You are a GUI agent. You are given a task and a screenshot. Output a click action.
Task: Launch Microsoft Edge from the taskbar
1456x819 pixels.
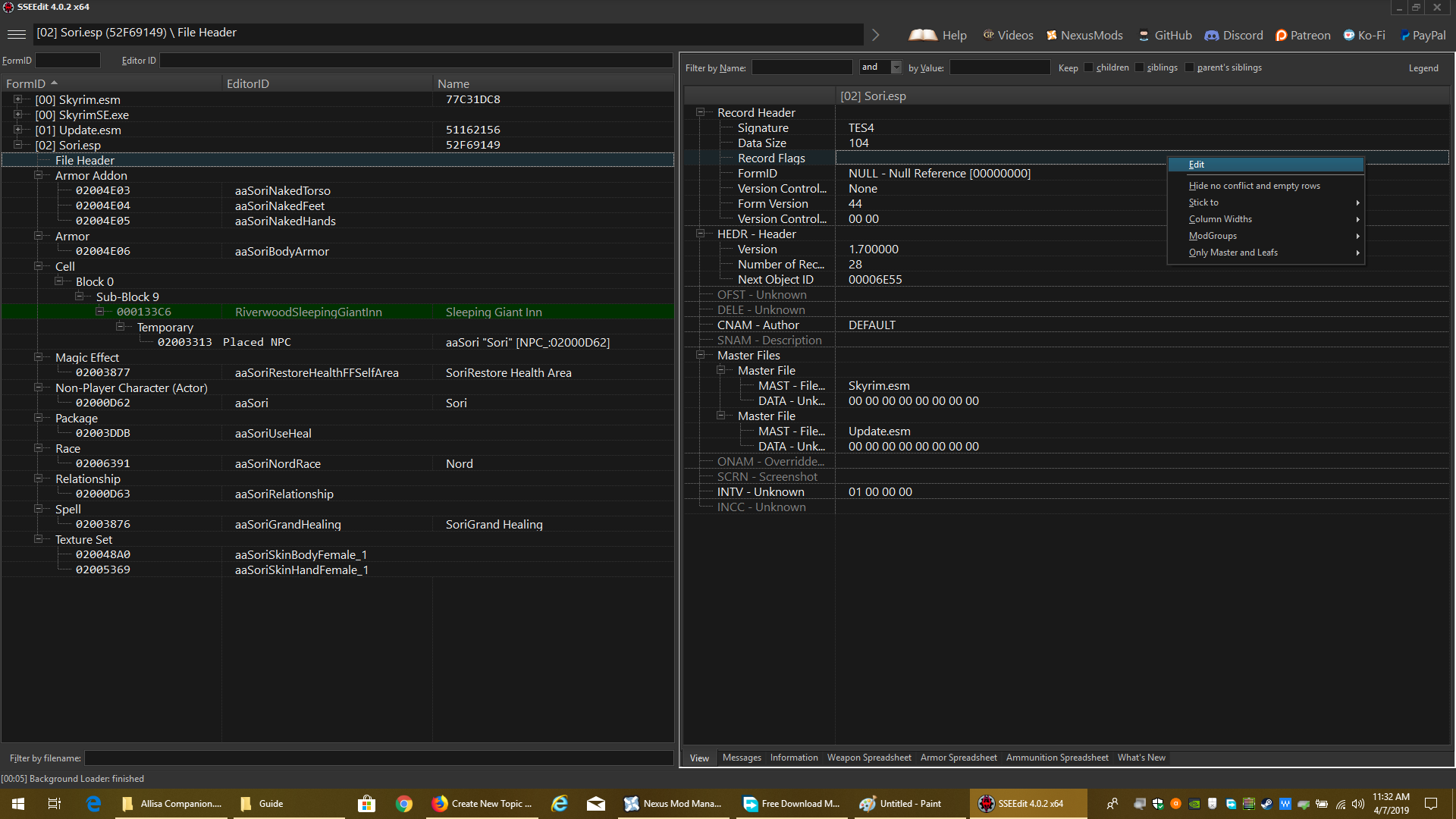[94, 803]
